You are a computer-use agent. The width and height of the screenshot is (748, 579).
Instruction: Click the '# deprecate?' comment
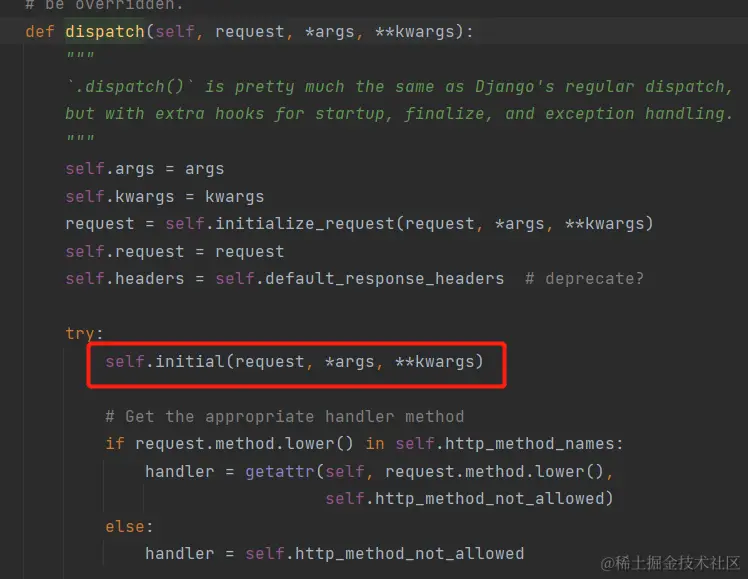584,279
